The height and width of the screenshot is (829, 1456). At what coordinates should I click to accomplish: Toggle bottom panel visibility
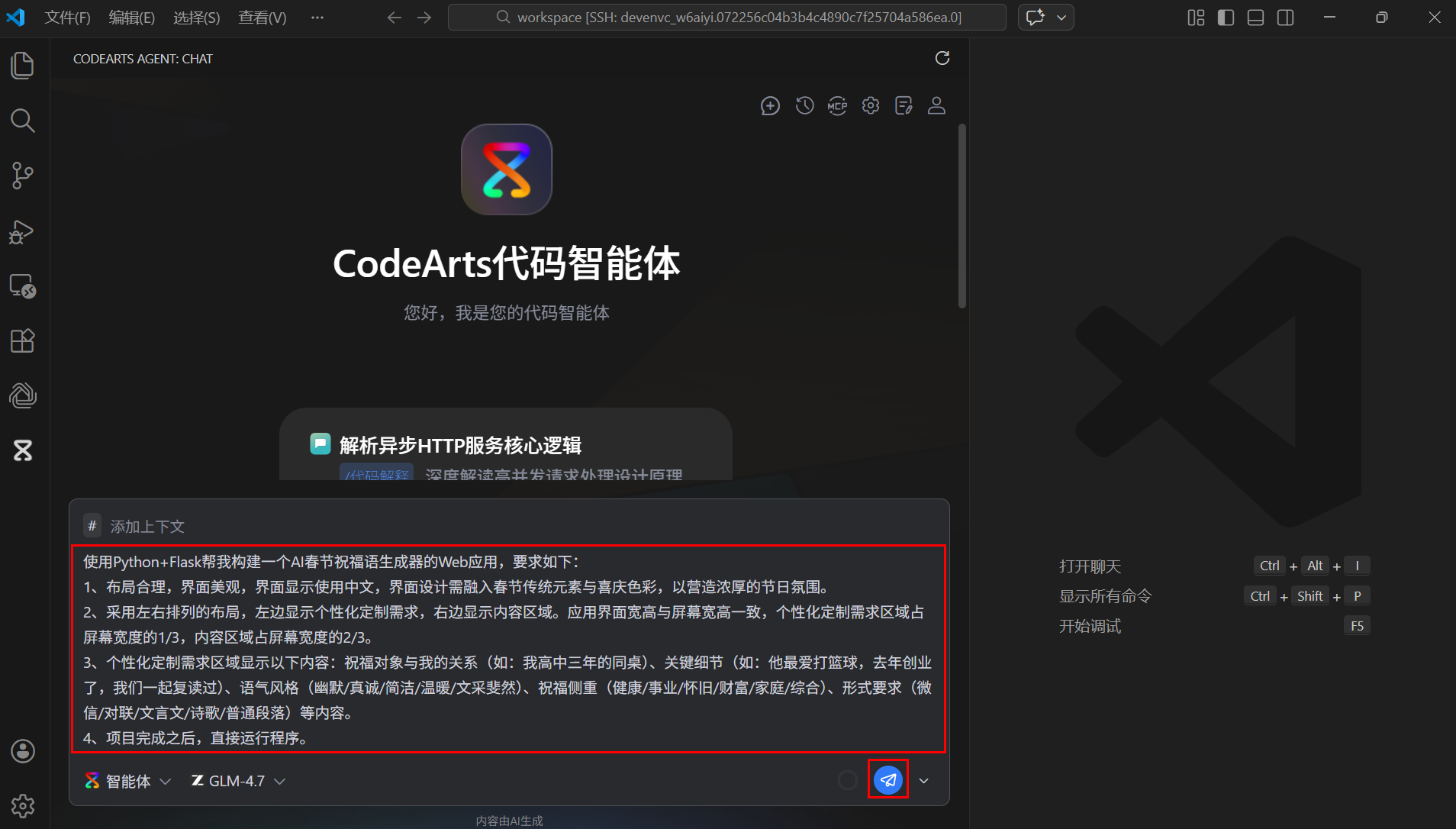click(1255, 18)
